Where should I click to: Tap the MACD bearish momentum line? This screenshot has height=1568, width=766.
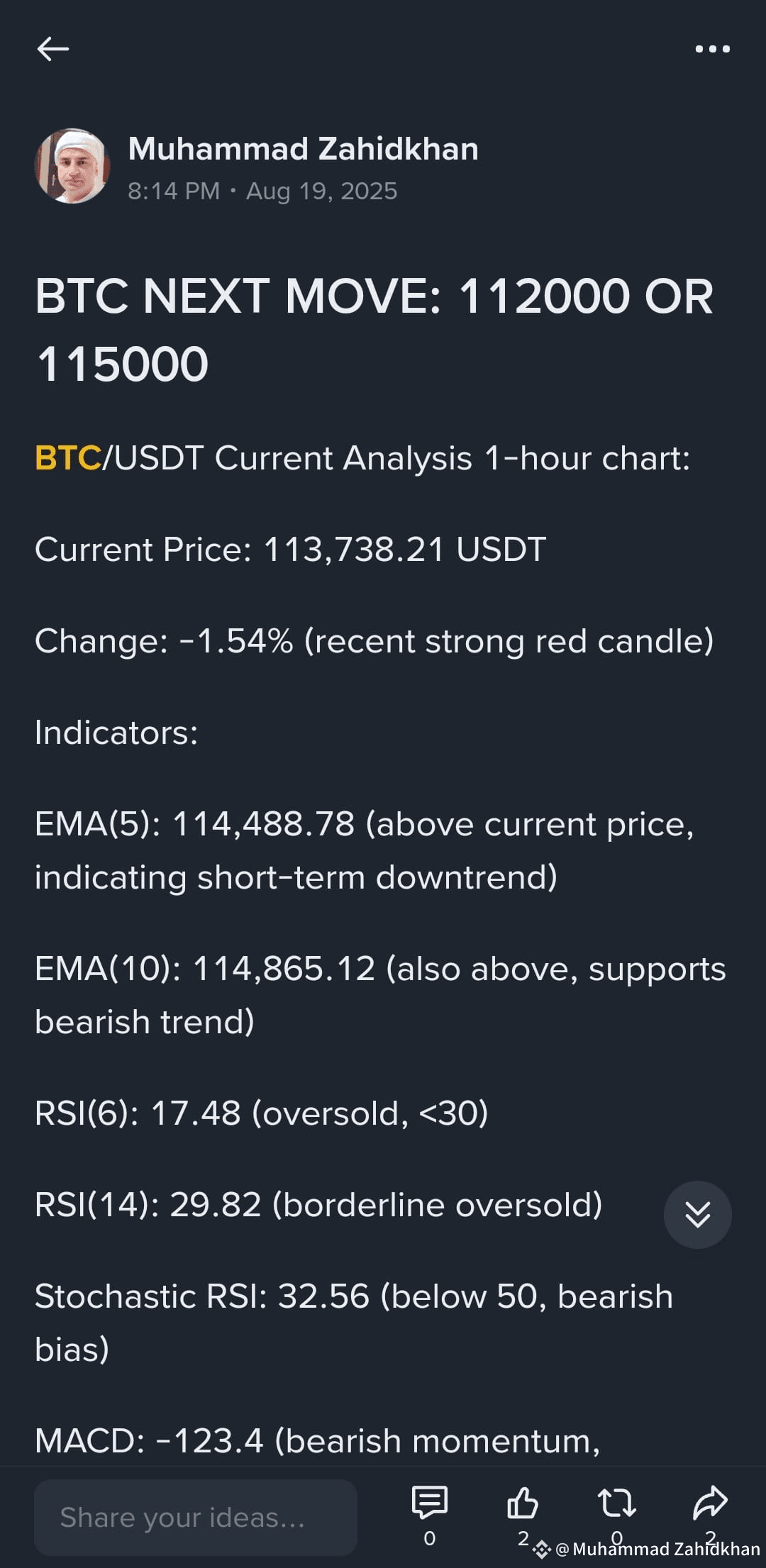pyautogui.click(x=317, y=1441)
